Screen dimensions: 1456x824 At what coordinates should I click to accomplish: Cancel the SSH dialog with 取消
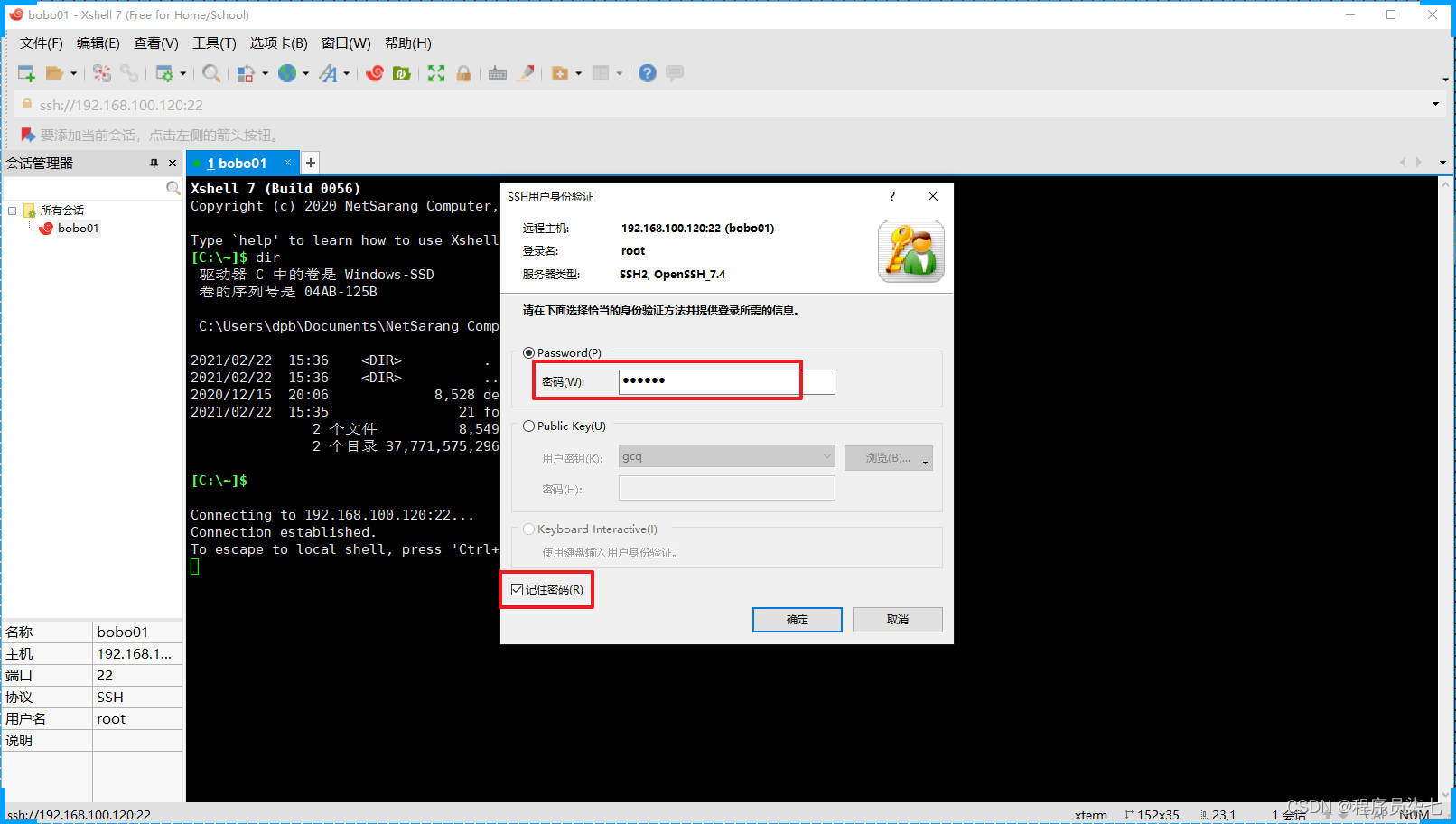pos(898,620)
